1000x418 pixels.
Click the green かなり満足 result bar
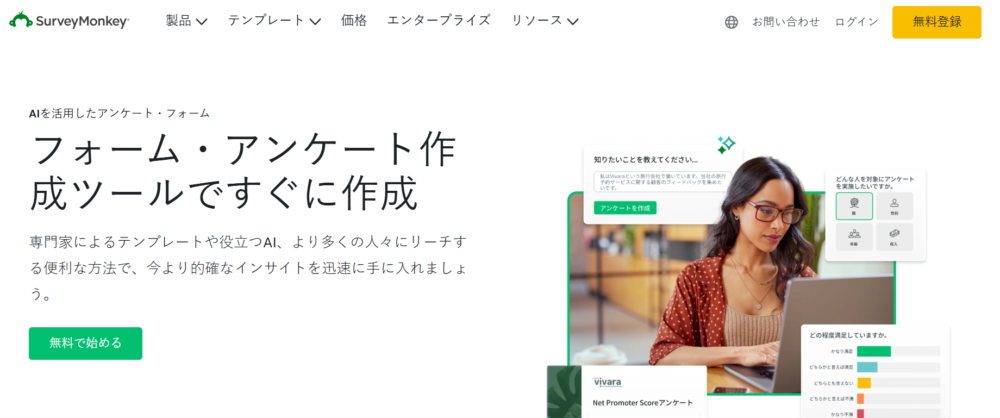pyautogui.click(x=874, y=351)
